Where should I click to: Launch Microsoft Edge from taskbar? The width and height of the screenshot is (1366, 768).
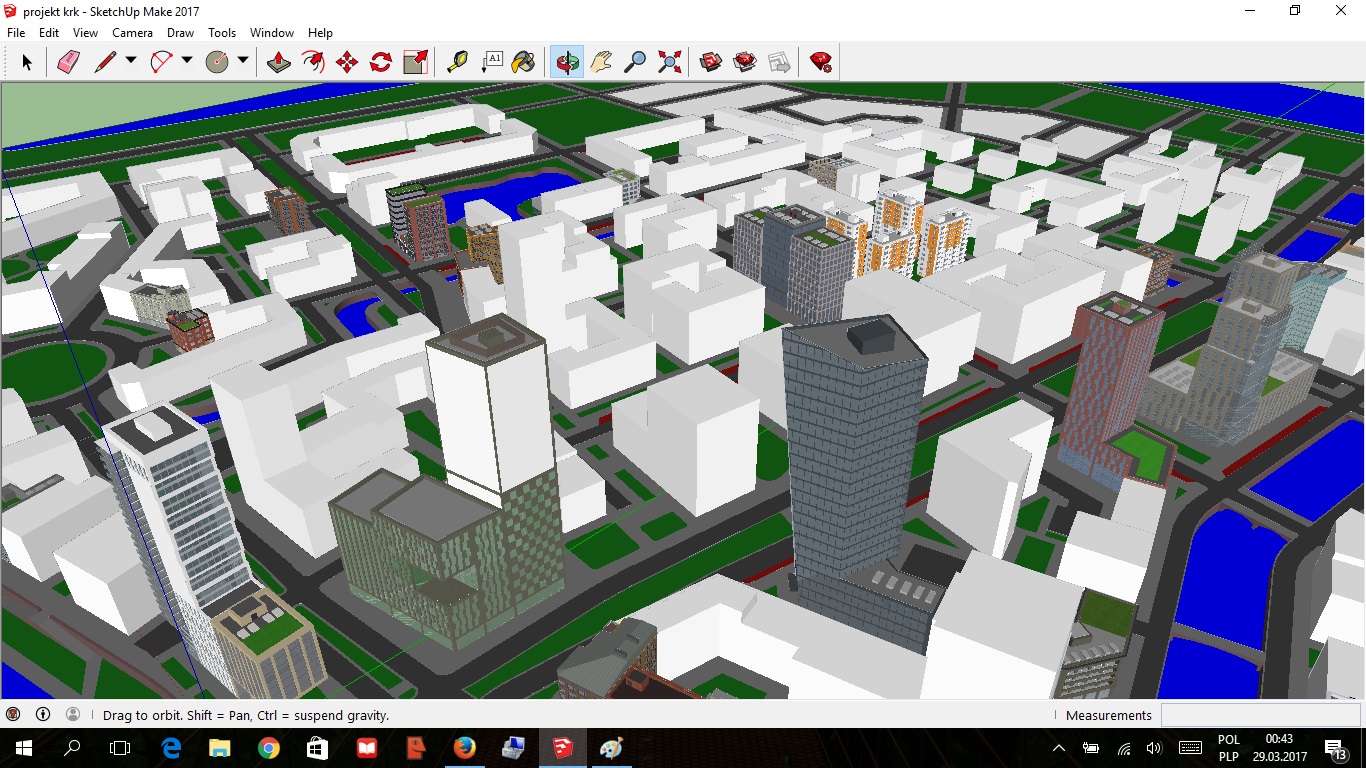coord(171,748)
